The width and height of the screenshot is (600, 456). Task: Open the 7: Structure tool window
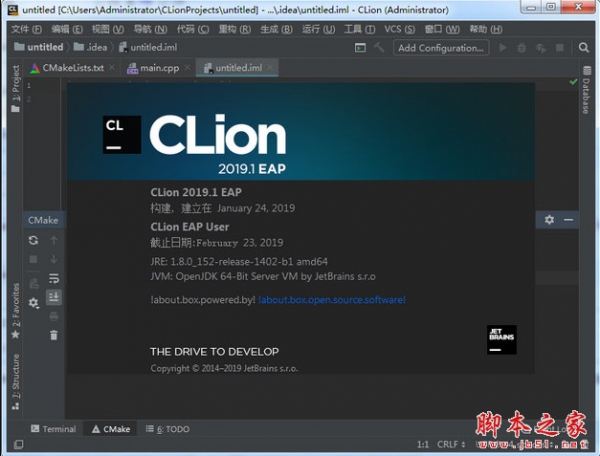point(15,382)
